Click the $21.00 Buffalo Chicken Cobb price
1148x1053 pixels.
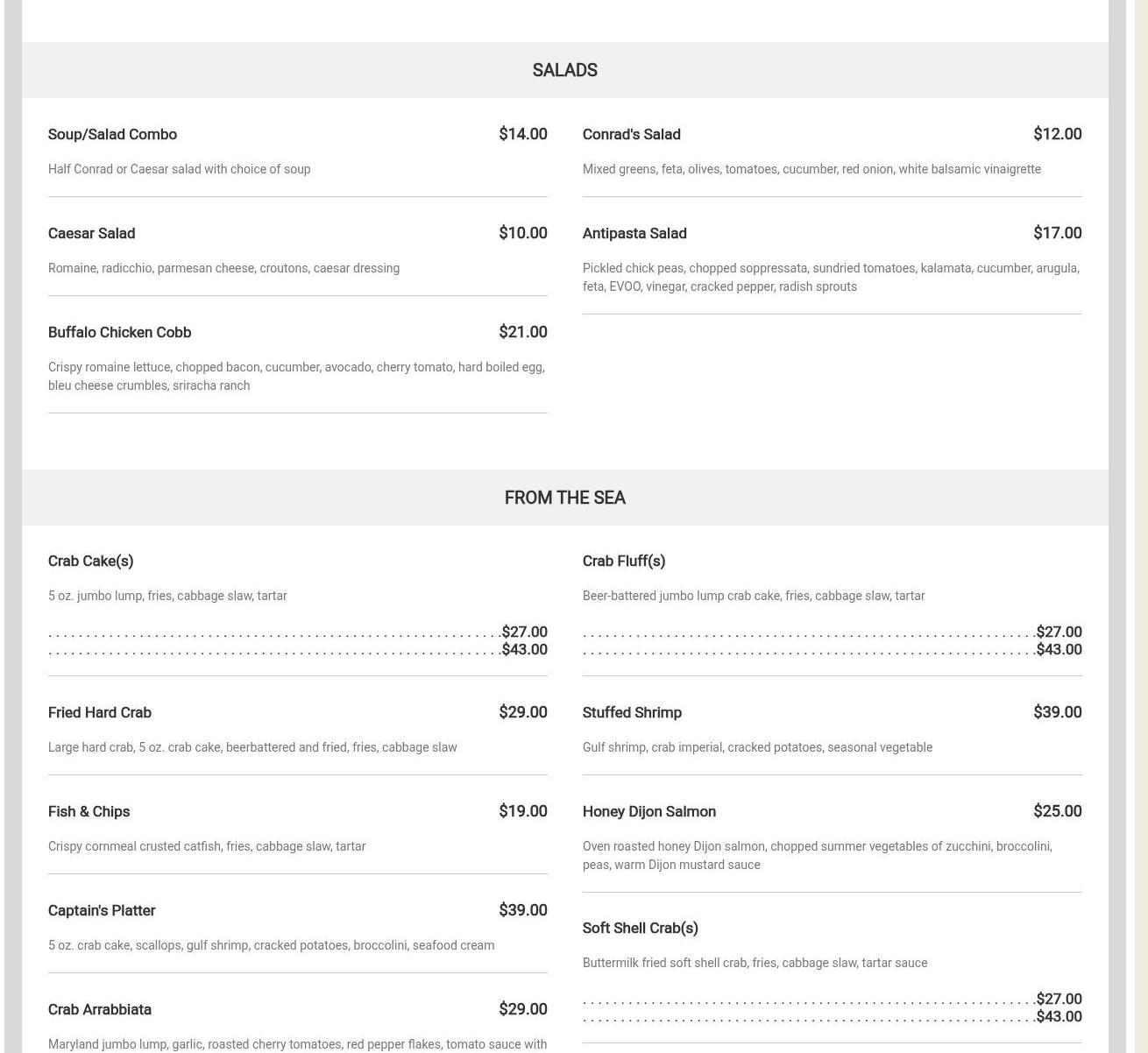pos(522,332)
